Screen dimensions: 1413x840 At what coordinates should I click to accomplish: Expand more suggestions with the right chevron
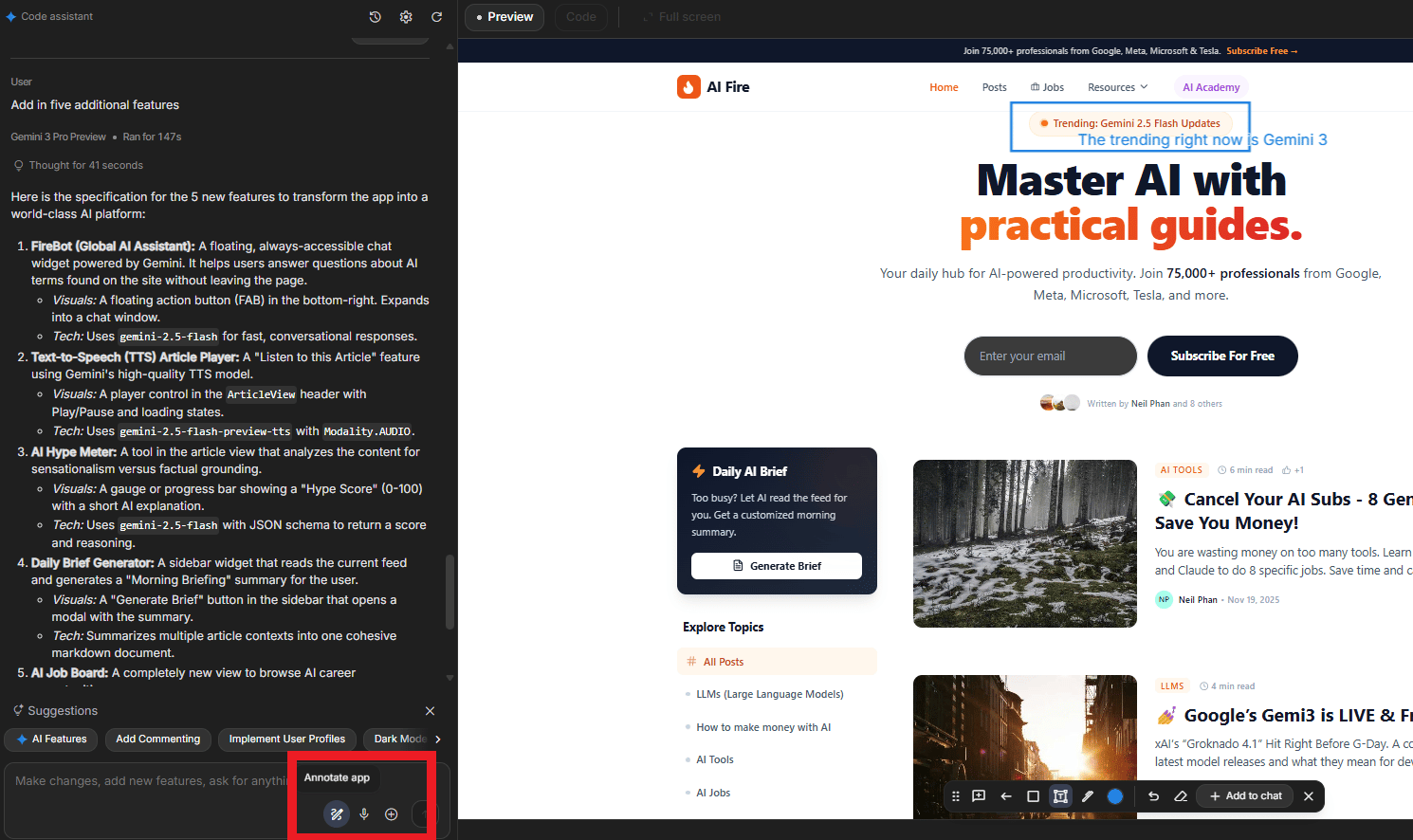pyautogui.click(x=438, y=739)
